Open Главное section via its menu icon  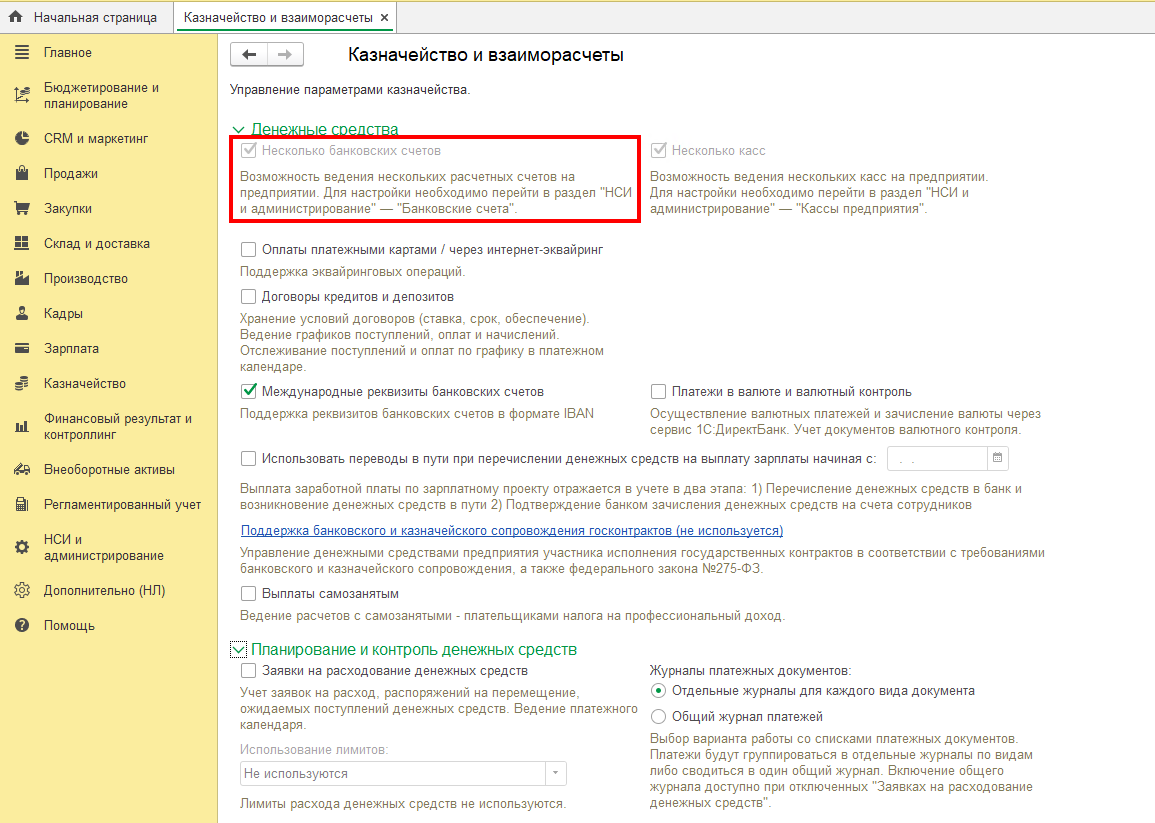(x=22, y=52)
